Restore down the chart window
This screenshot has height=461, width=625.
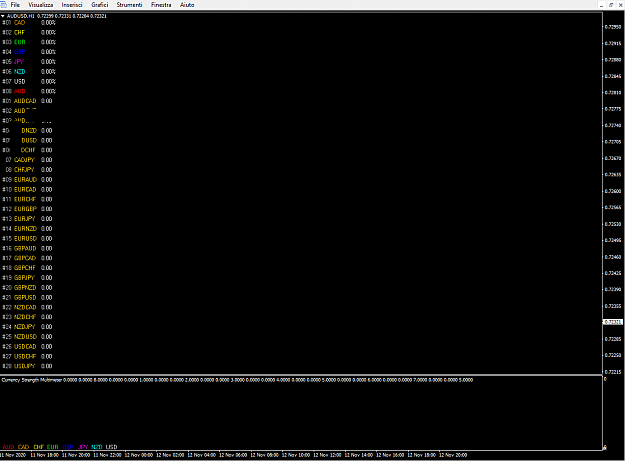tap(611, 5)
